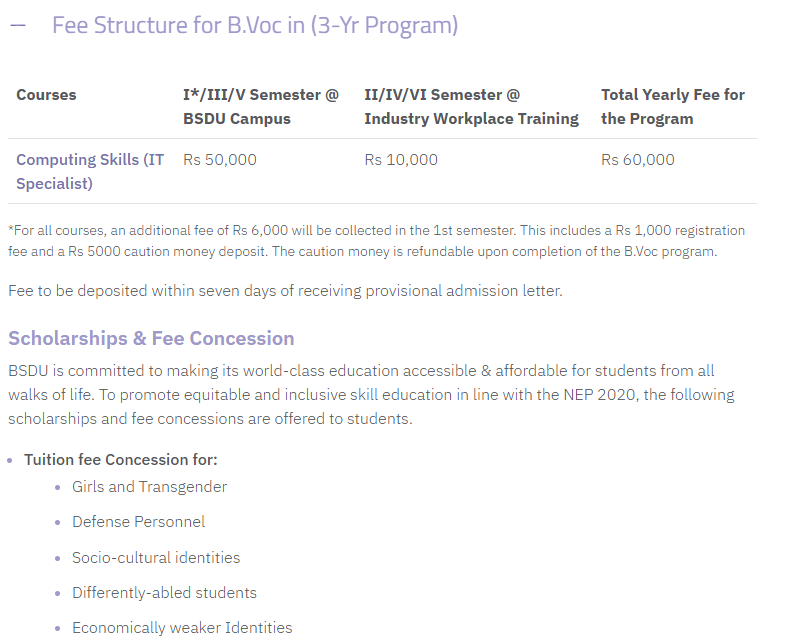Click the Rs 50,000 fee cell
This screenshot has width=799, height=636.
click(x=220, y=160)
